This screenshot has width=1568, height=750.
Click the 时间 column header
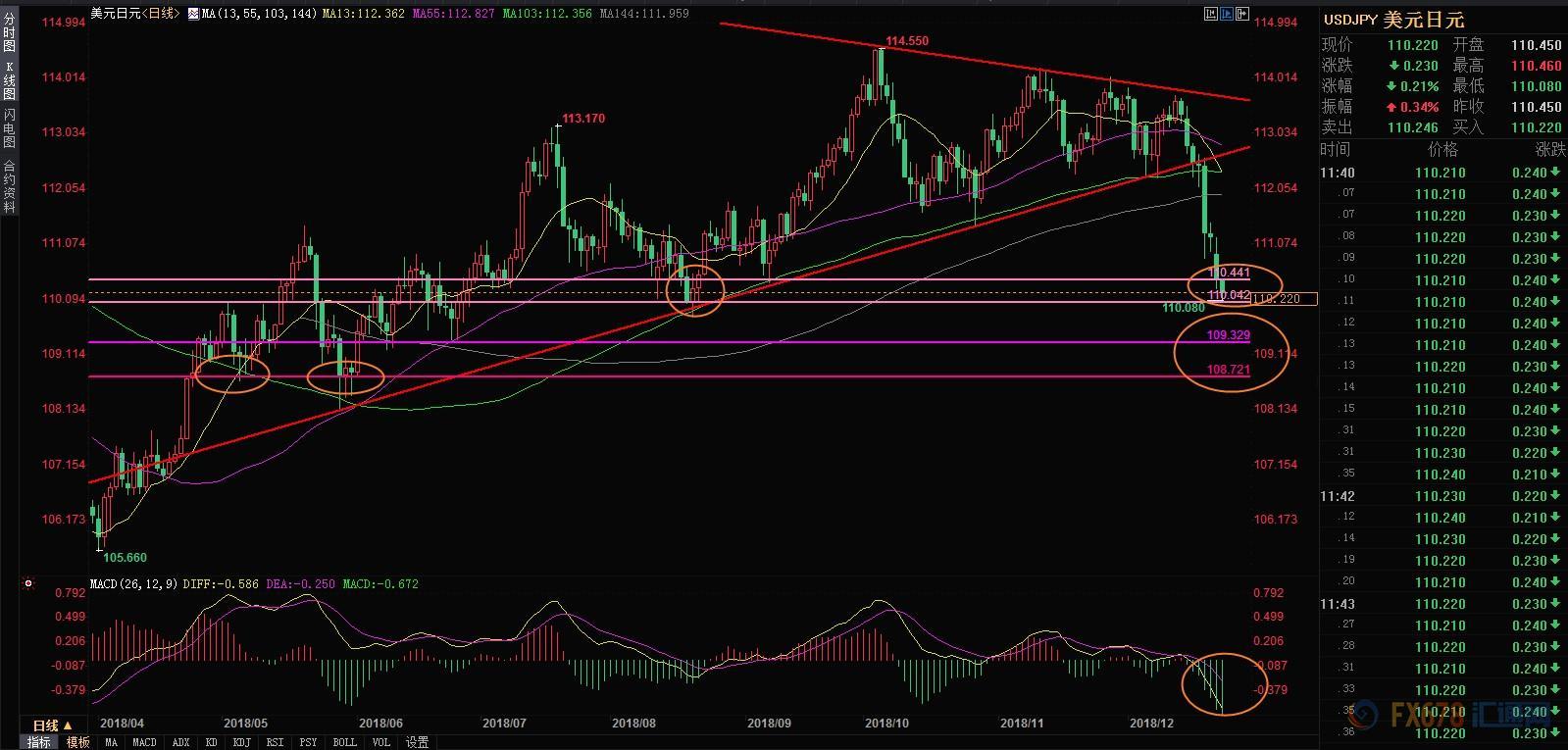click(x=1335, y=149)
